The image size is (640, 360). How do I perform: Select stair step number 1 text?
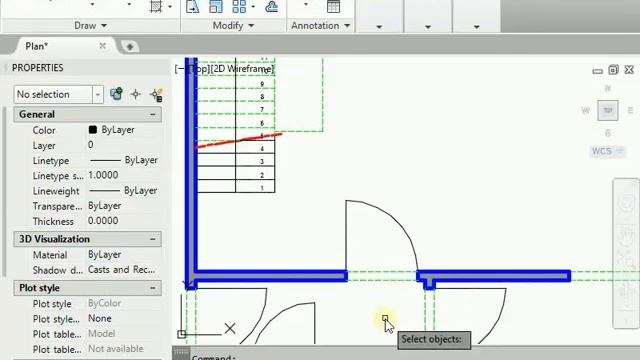pos(262,188)
